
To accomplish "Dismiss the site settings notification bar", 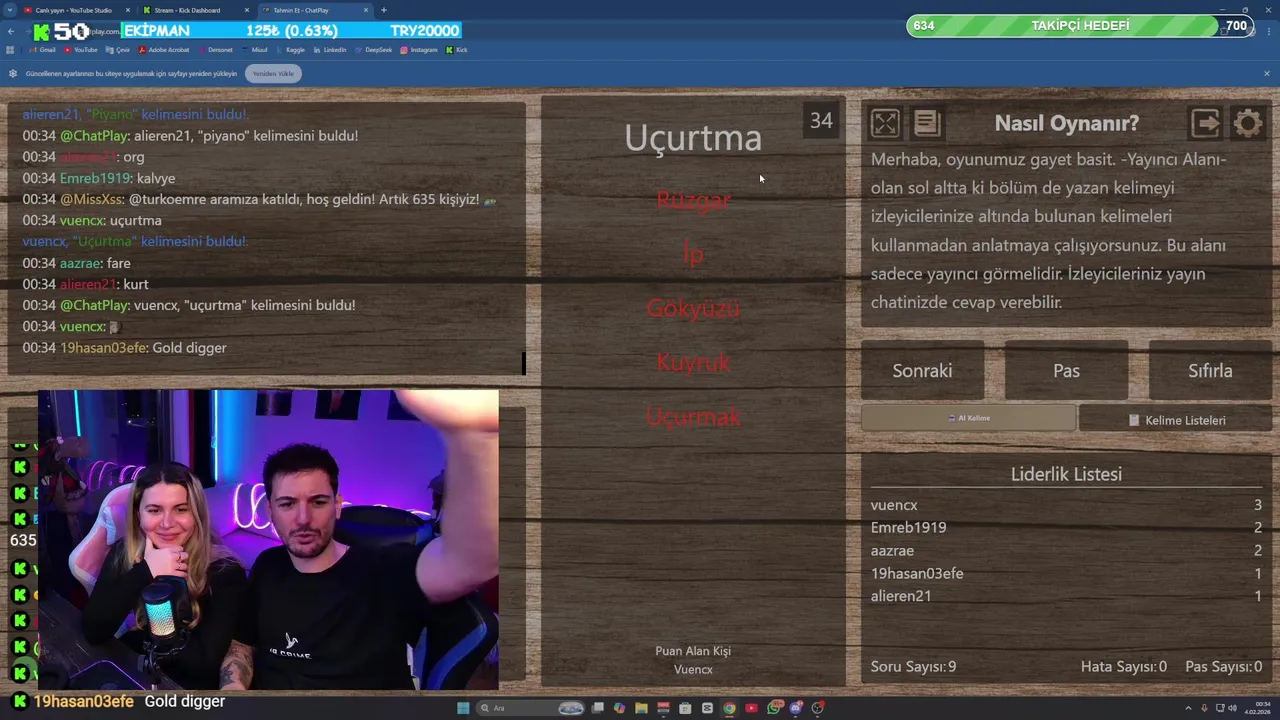I will click(1266, 73).
